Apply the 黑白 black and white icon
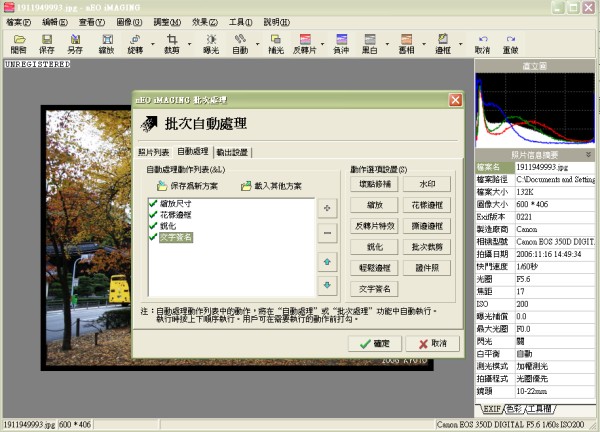The height and width of the screenshot is (432, 600). (x=370, y=44)
